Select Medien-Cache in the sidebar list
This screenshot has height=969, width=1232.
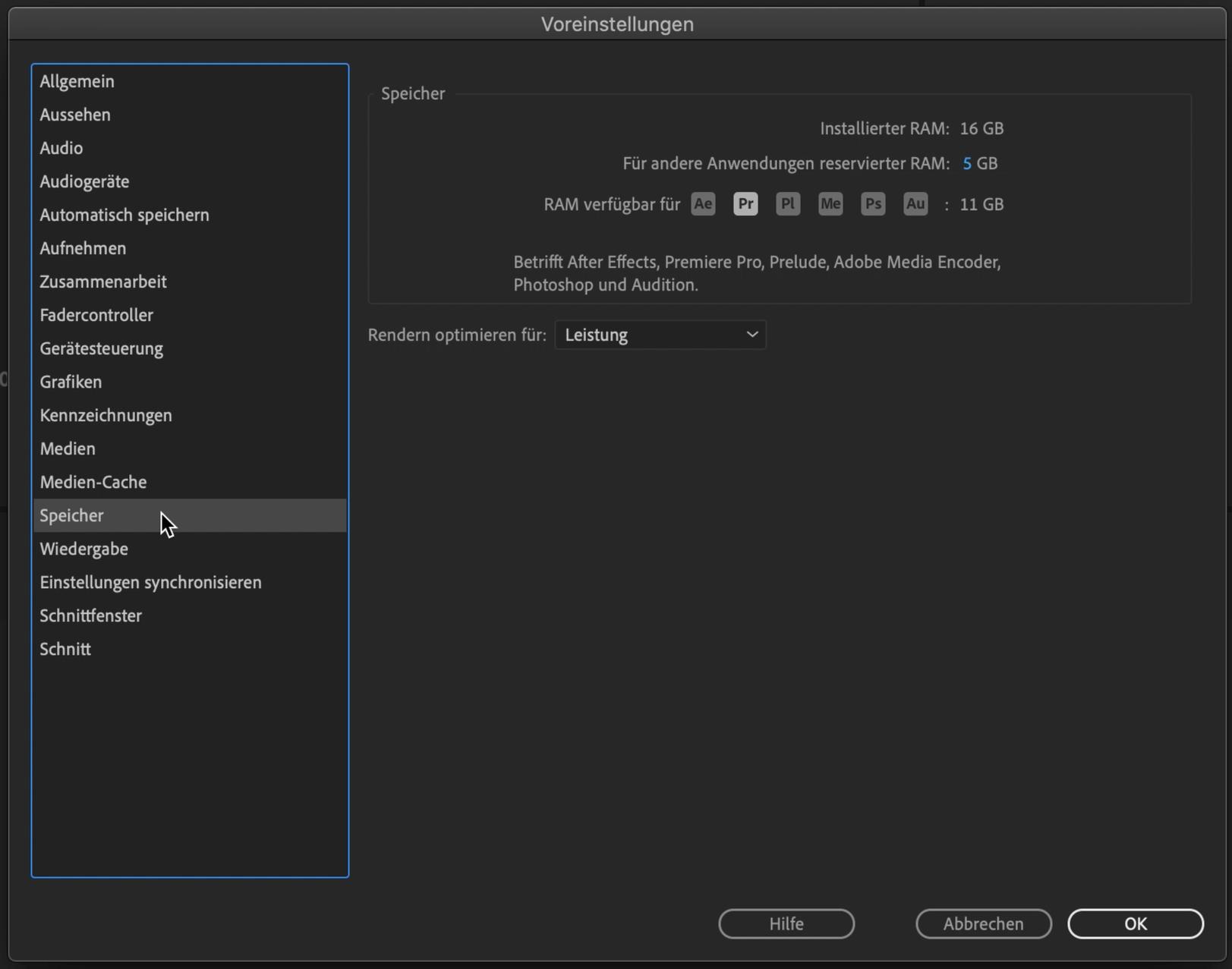93,482
